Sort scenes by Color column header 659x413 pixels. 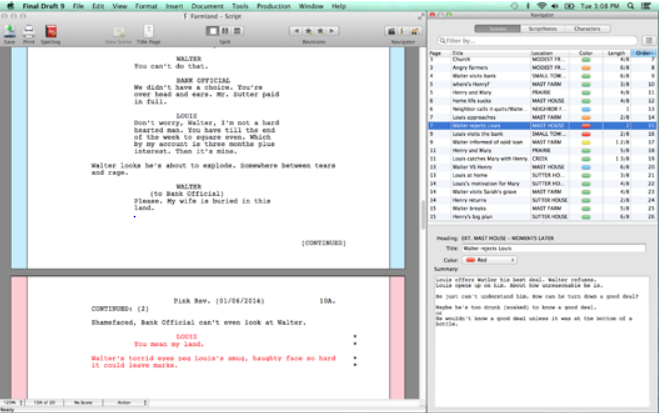coord(585,53)
